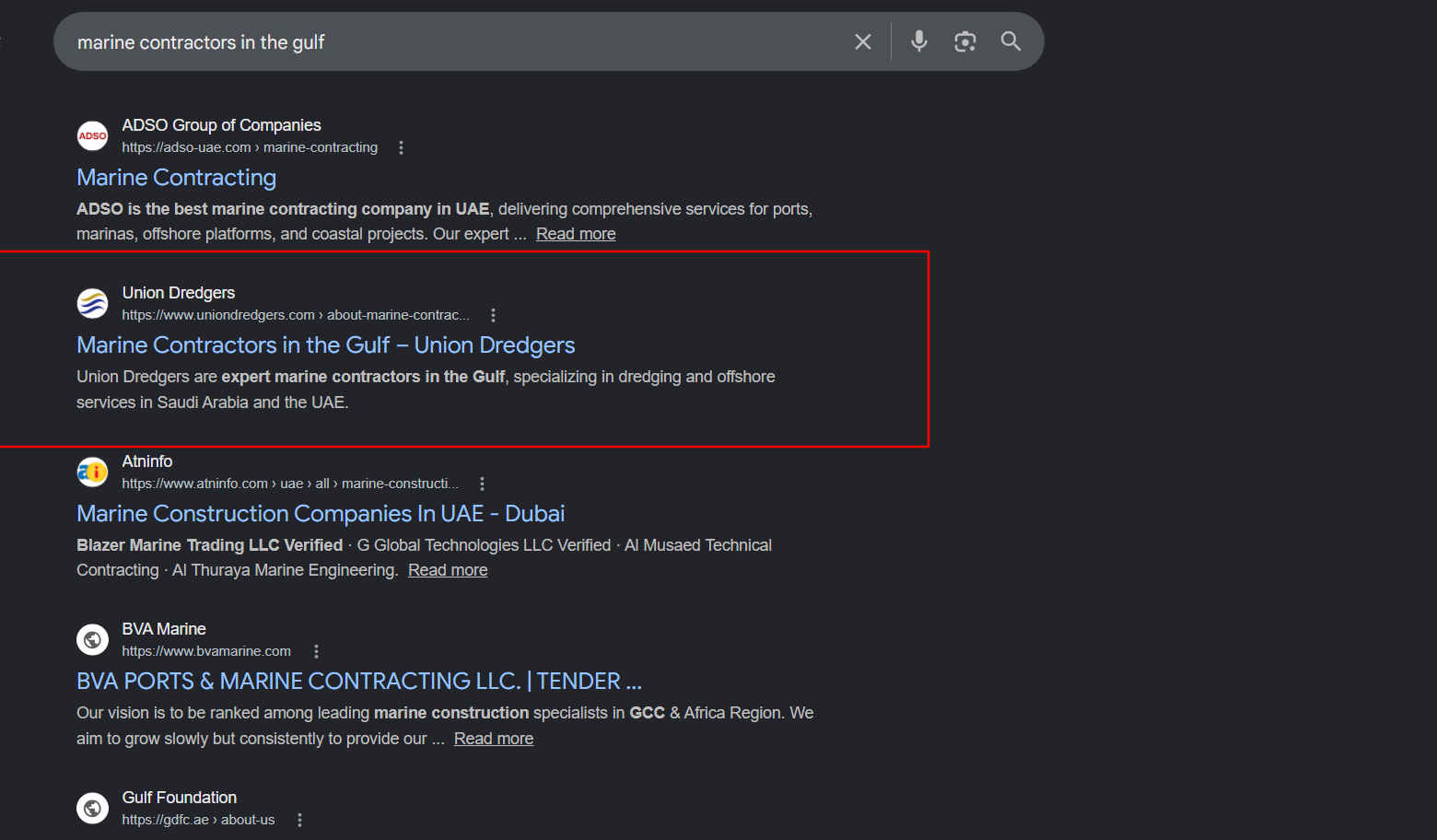Image resolution: width=1437 pixels, height=840 pixels.
Task: Click the gdfc.ae about-us URL
Action: point(198,820)
